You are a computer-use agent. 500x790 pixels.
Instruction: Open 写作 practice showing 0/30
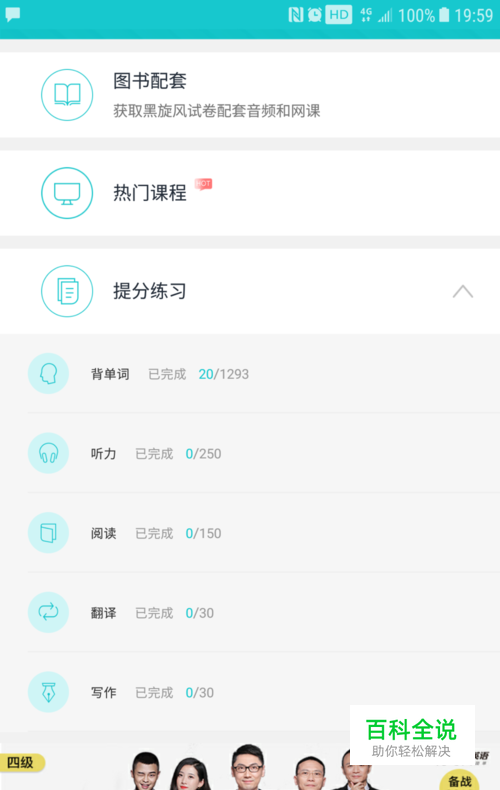(250, 692)
